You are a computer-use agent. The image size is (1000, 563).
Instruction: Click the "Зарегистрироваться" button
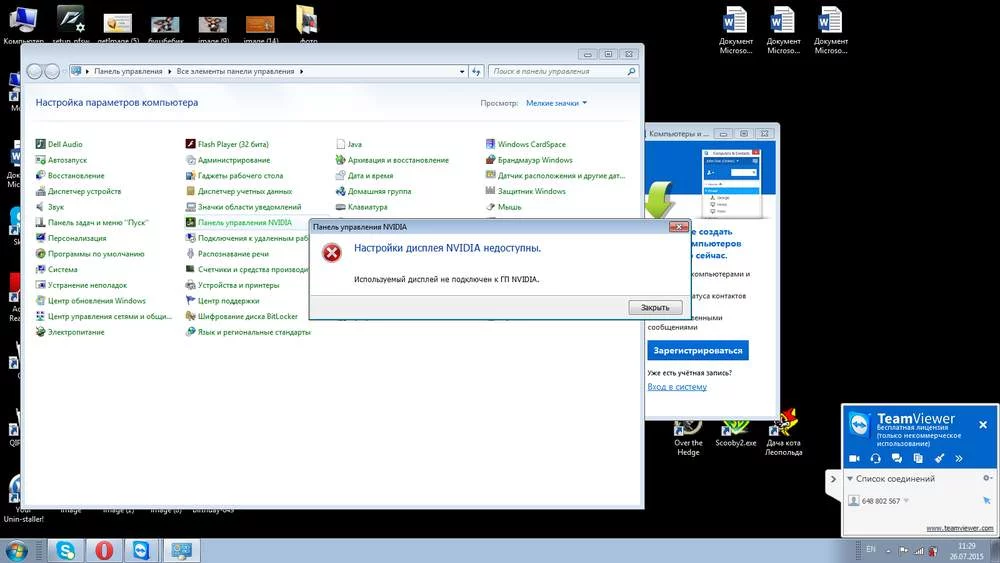coord(698,351)
